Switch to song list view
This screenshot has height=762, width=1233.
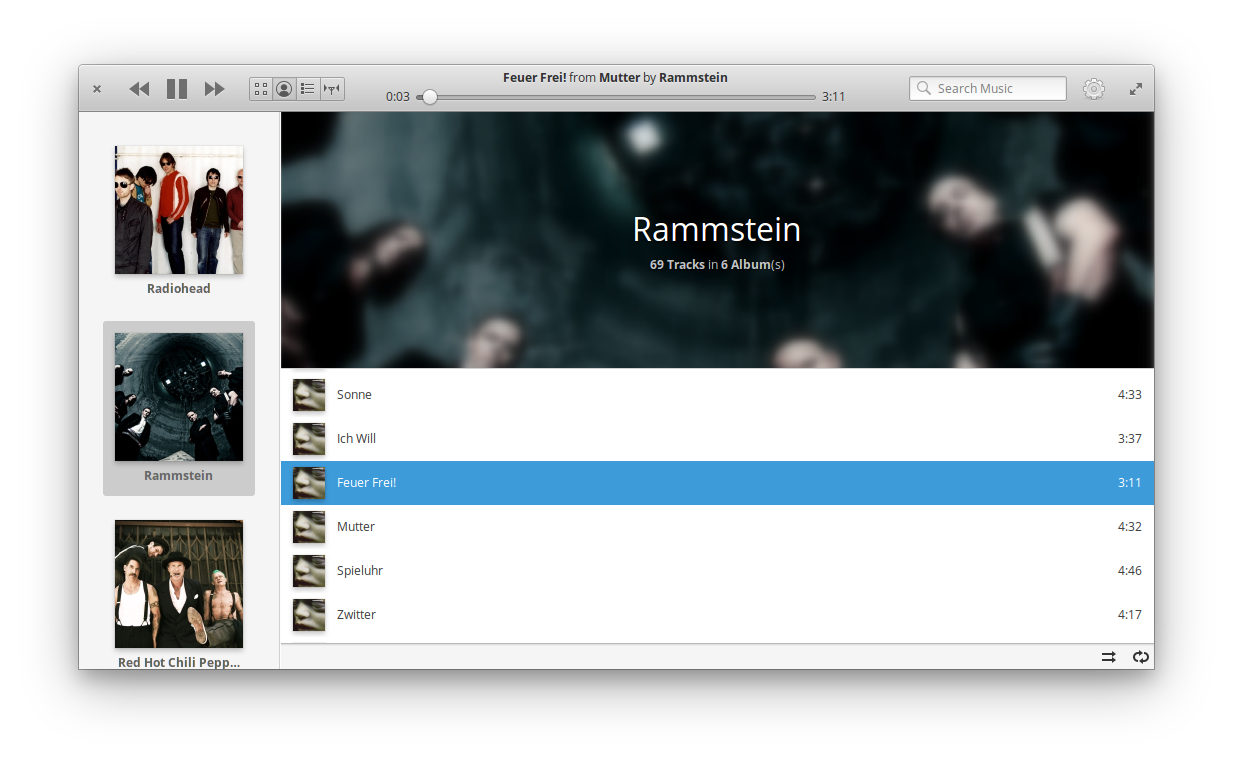pos(309,89)
